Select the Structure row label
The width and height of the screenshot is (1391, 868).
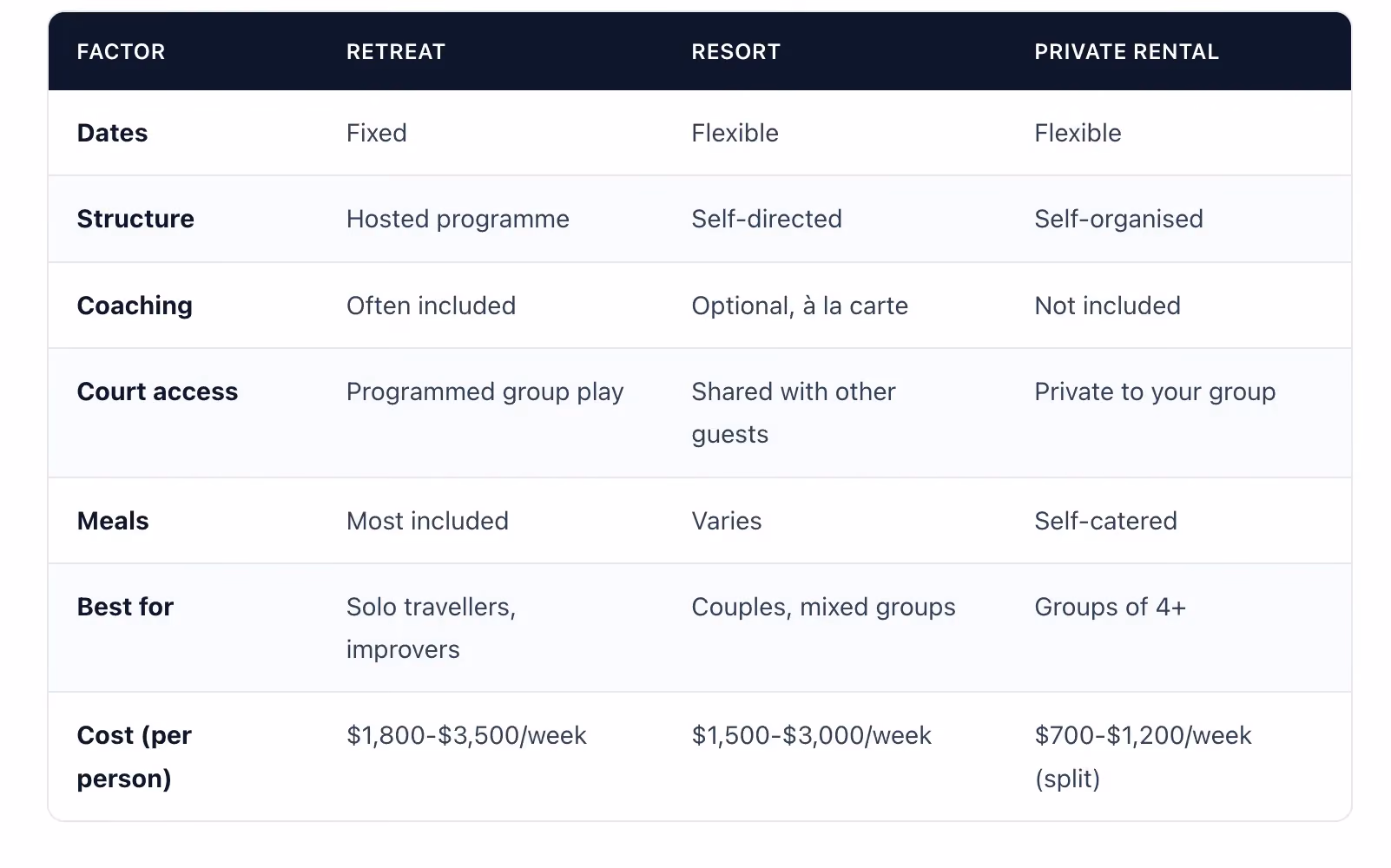pos(135,219)
